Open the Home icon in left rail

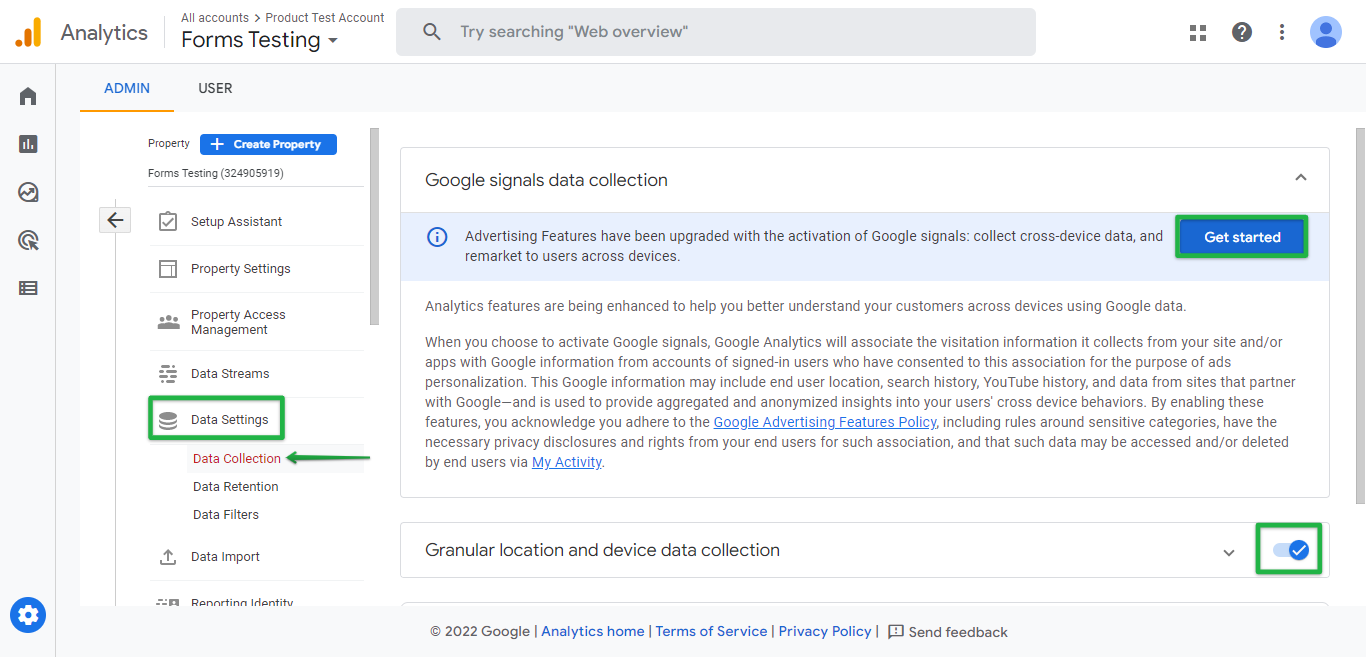pos(28,96)
